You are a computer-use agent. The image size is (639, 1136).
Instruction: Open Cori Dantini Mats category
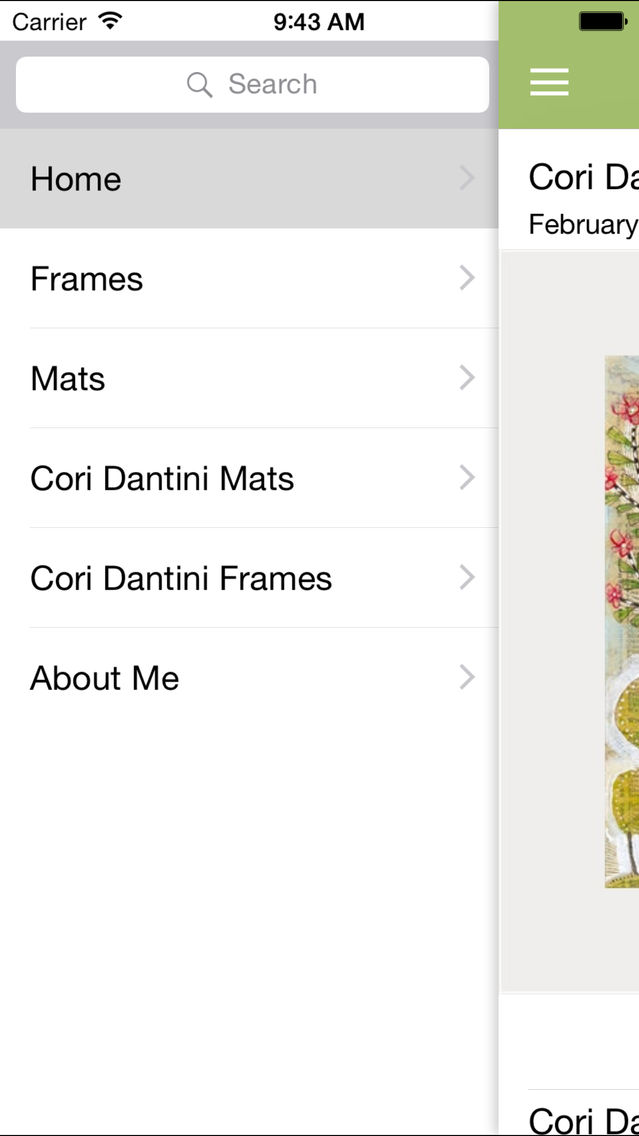(249, 478)
